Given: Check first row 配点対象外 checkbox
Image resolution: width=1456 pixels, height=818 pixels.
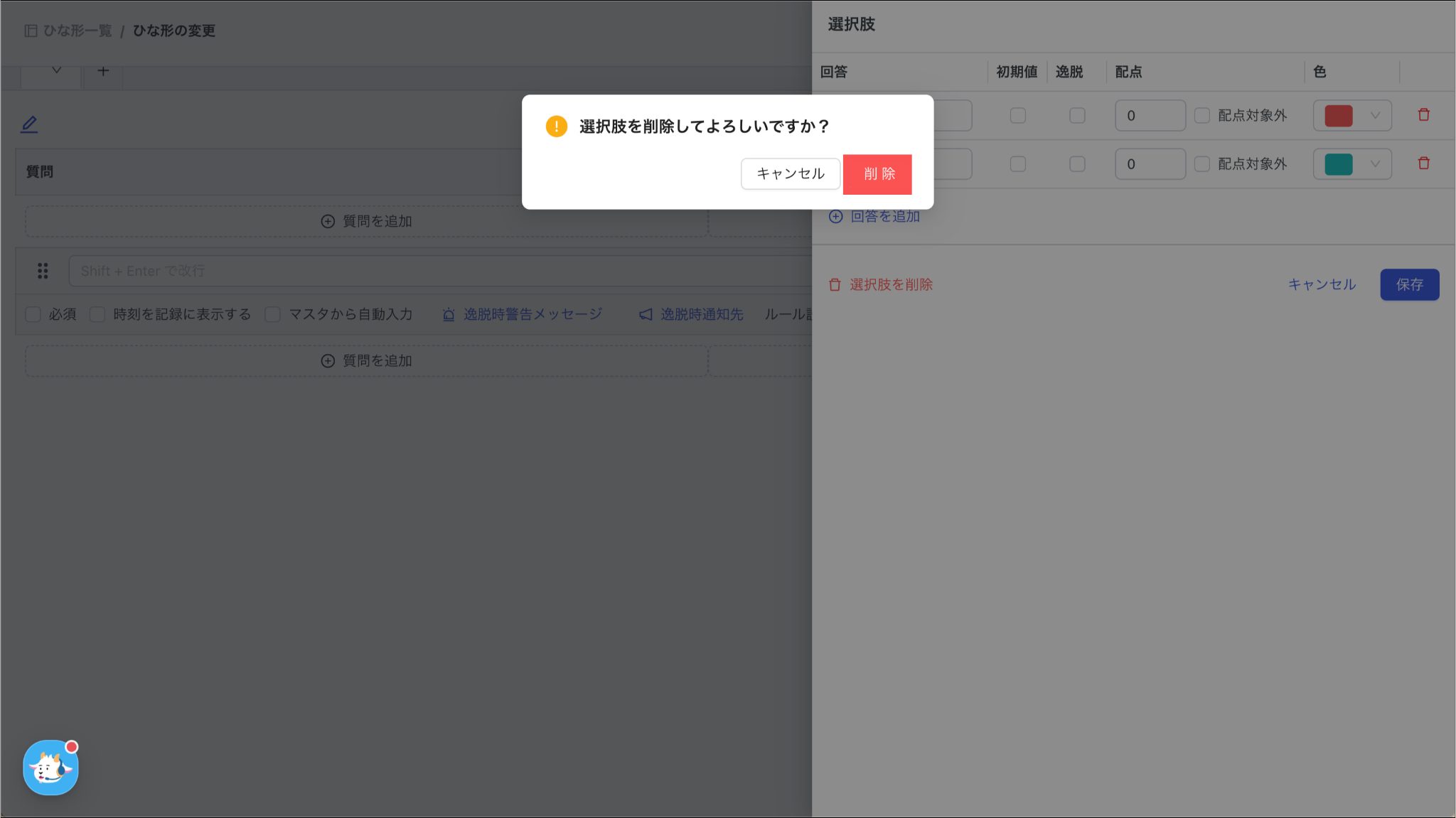Looking at the screenshot, I should [1202, 115].
